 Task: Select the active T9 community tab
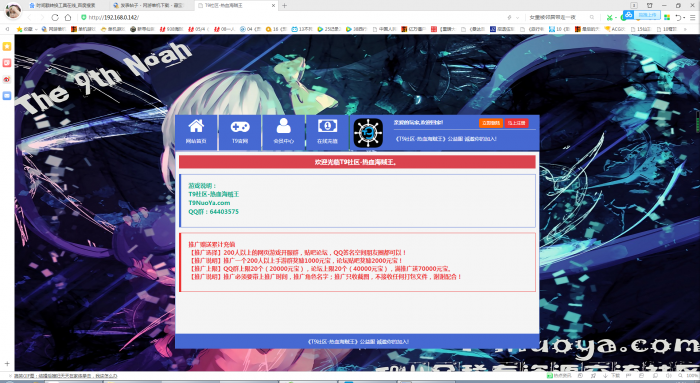pos(237,5)
